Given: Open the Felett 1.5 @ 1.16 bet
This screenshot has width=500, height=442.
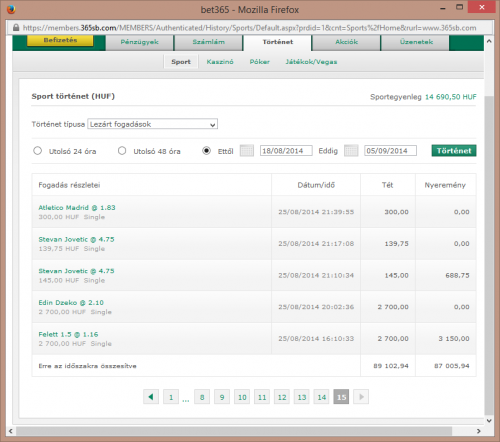Looking at the screenshot, I should point(68,334).
